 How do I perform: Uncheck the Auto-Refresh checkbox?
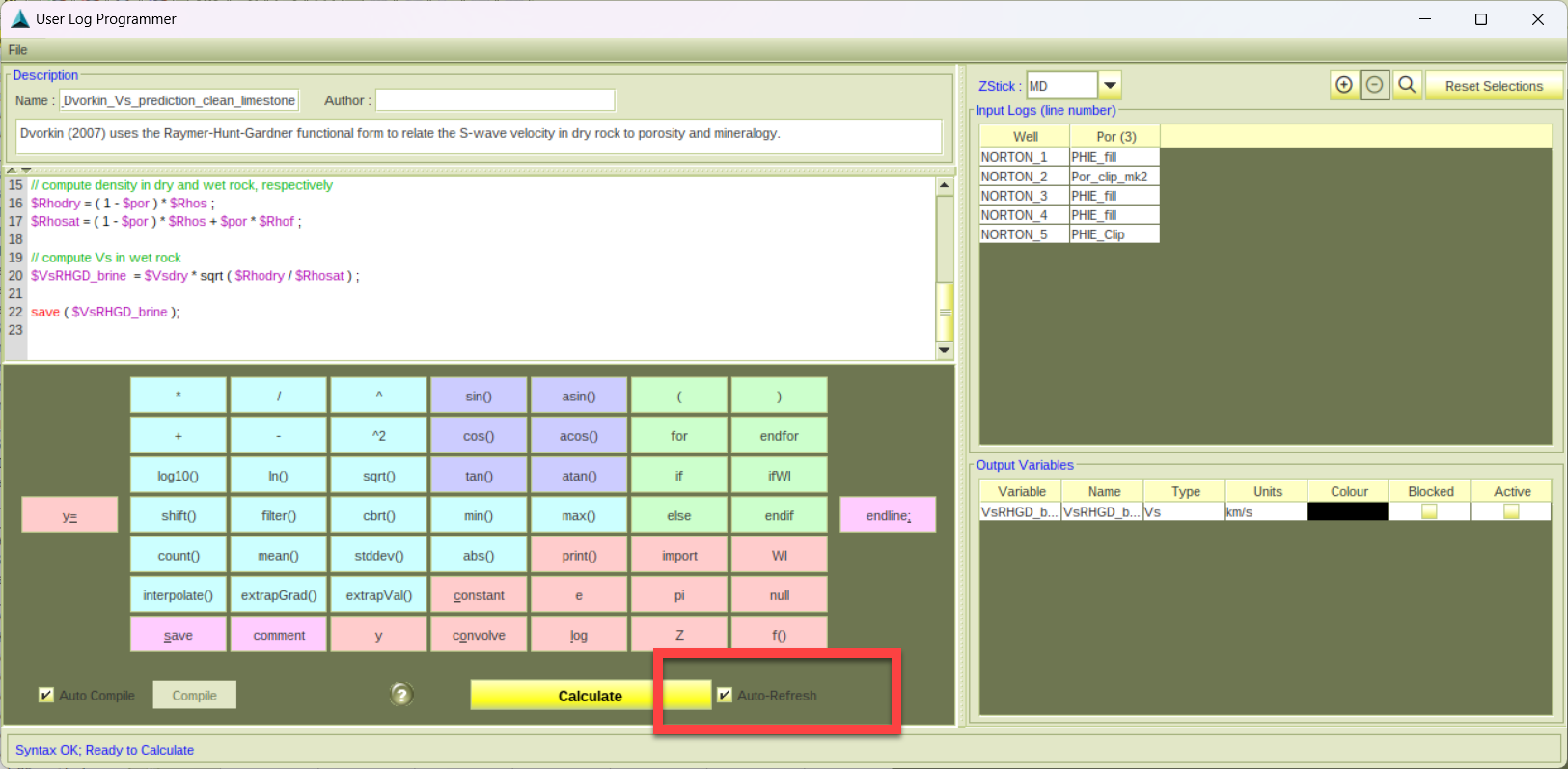tap(725, 695)
